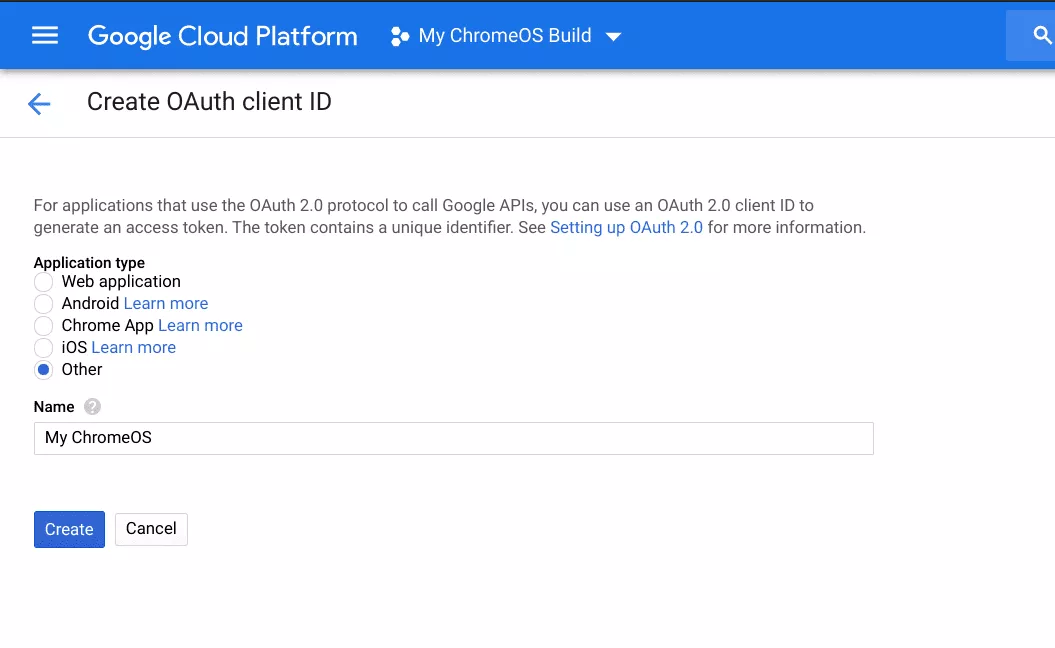Open Learn more link beside Android
This screenshot has height=648, width=1055.
pyautogui.click(x=166, y=304)
